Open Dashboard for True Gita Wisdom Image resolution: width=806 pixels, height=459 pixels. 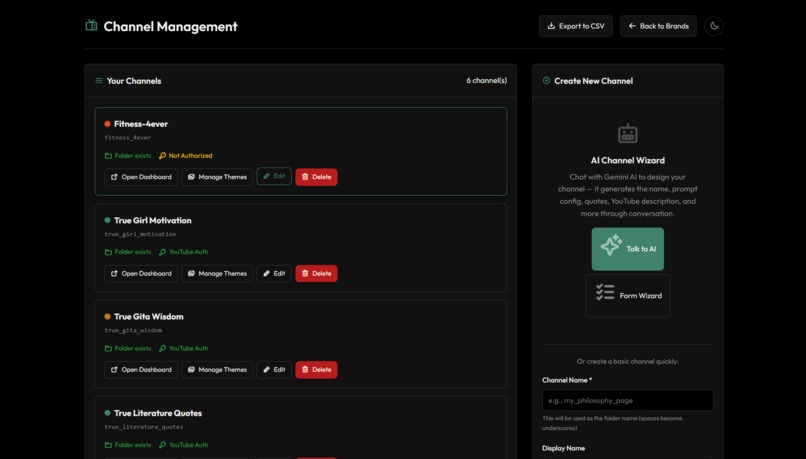[x=141, y=370]
